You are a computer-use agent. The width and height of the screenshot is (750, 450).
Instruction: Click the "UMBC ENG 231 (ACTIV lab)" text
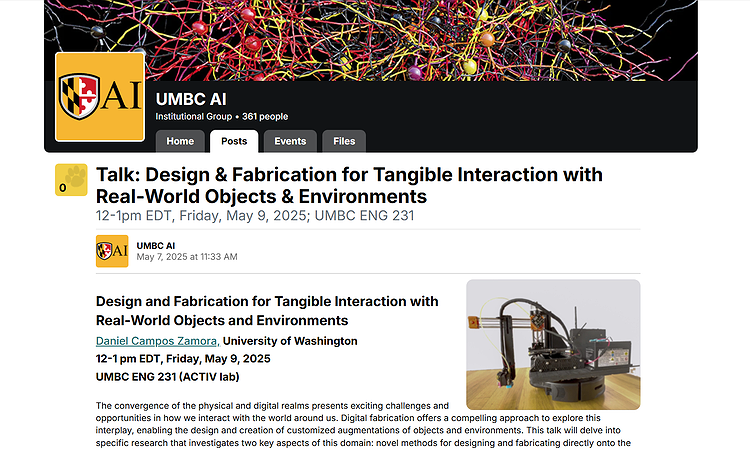(x=167, y=377)
